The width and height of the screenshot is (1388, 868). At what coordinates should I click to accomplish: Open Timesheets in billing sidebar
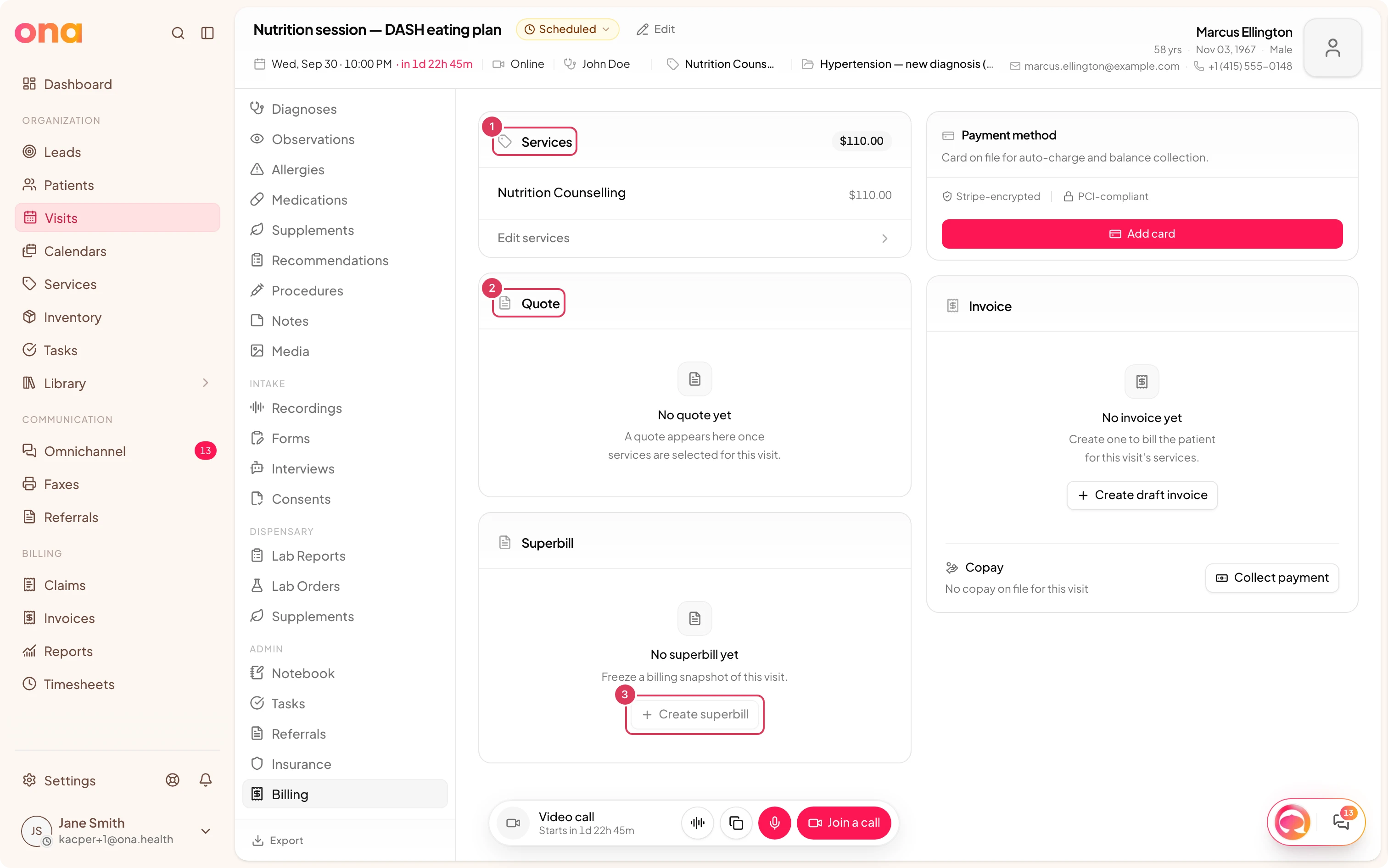117,684
